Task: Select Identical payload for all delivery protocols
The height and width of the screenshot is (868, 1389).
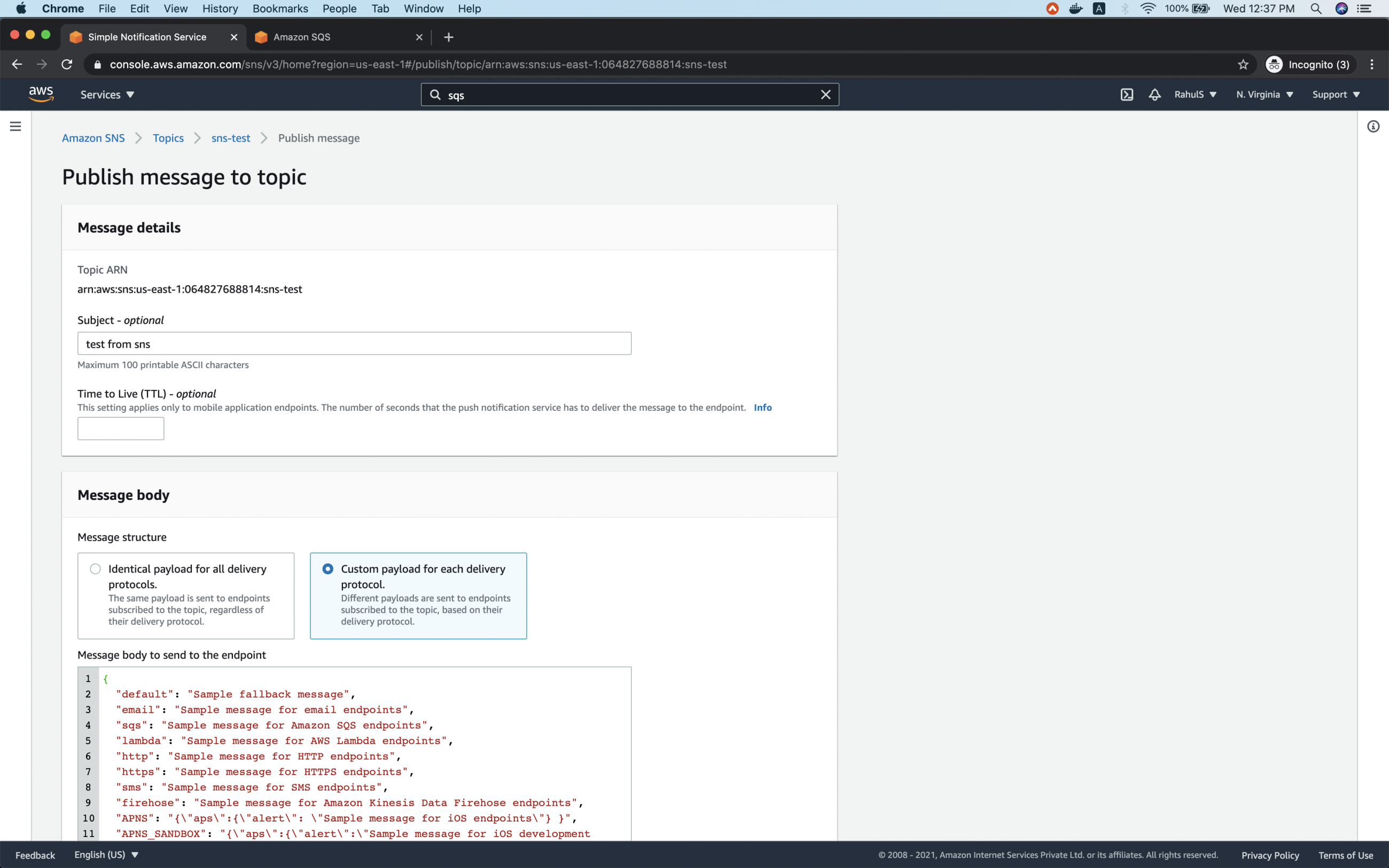Action: pos(94,568)
